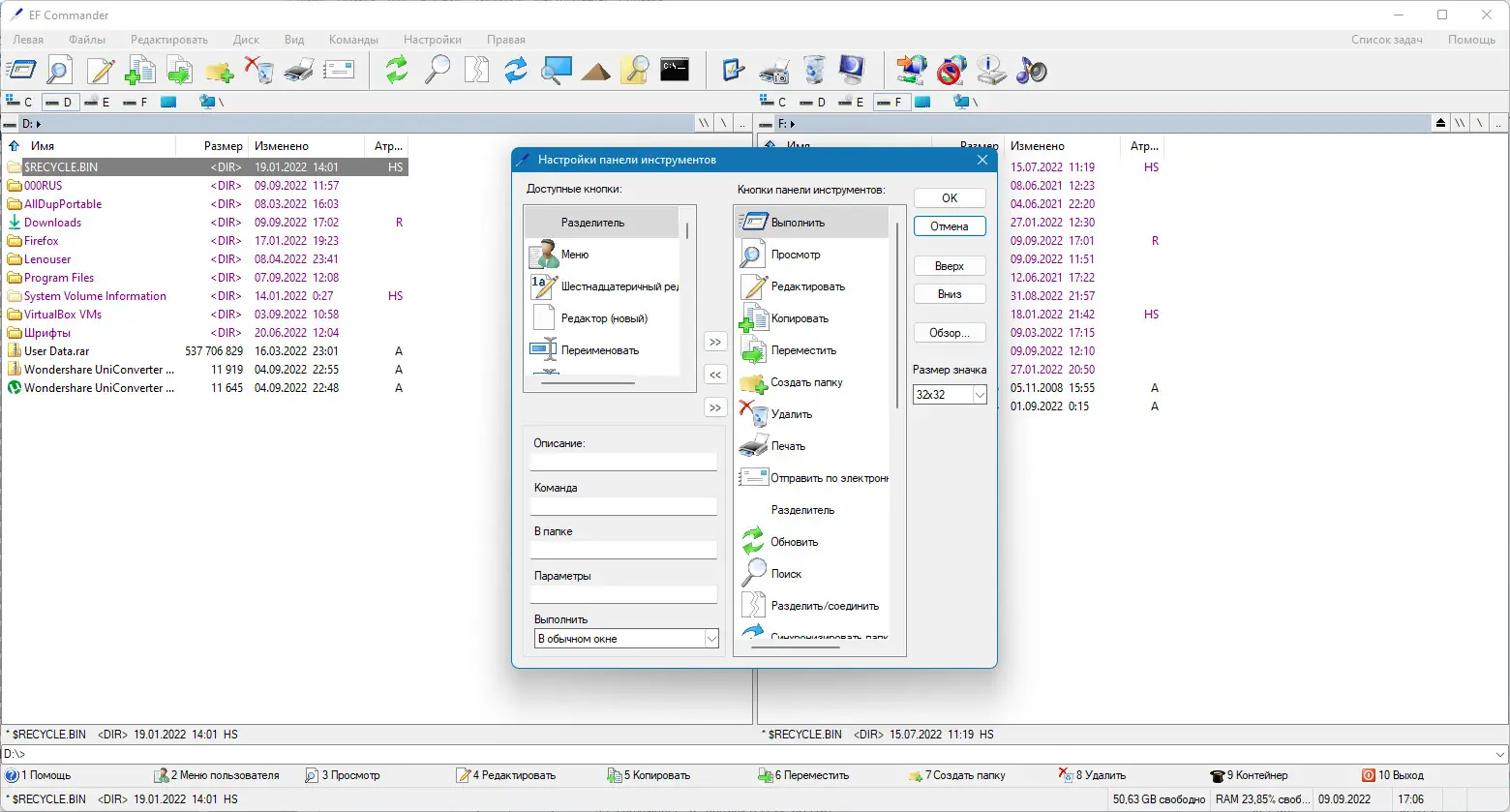1510x812 pixels.
Task: Click the Run icon in main toolbar
Action: (x=21, y=70)
